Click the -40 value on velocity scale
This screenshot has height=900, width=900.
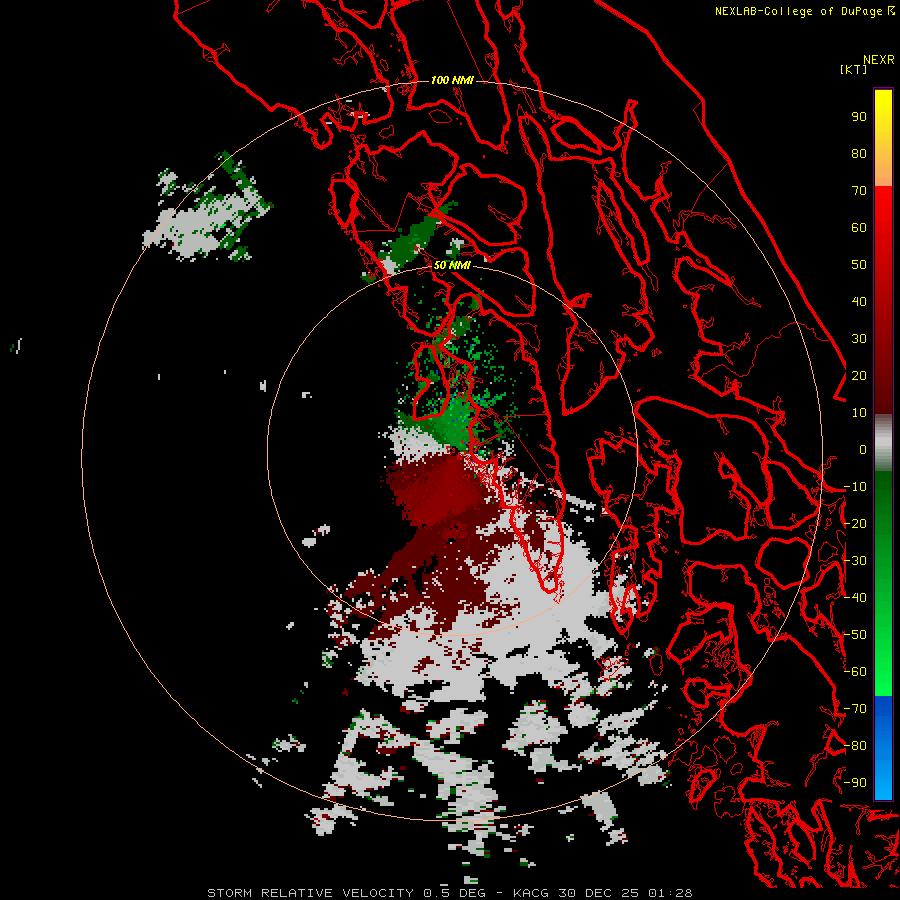click(x=855, y=598)
